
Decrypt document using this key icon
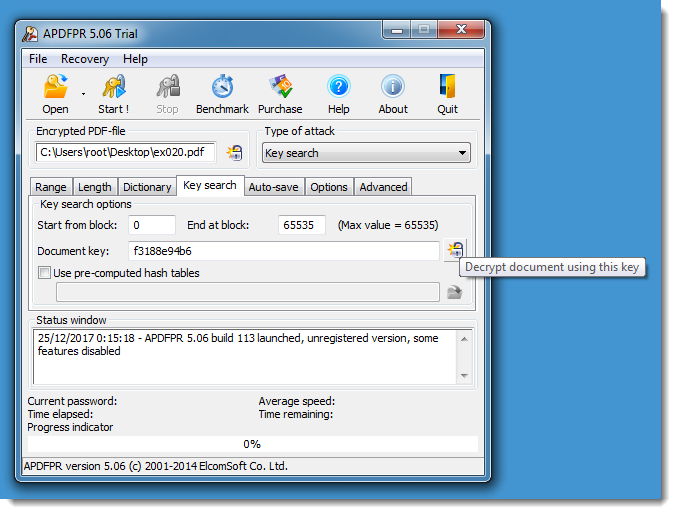[x=455, y=250]
